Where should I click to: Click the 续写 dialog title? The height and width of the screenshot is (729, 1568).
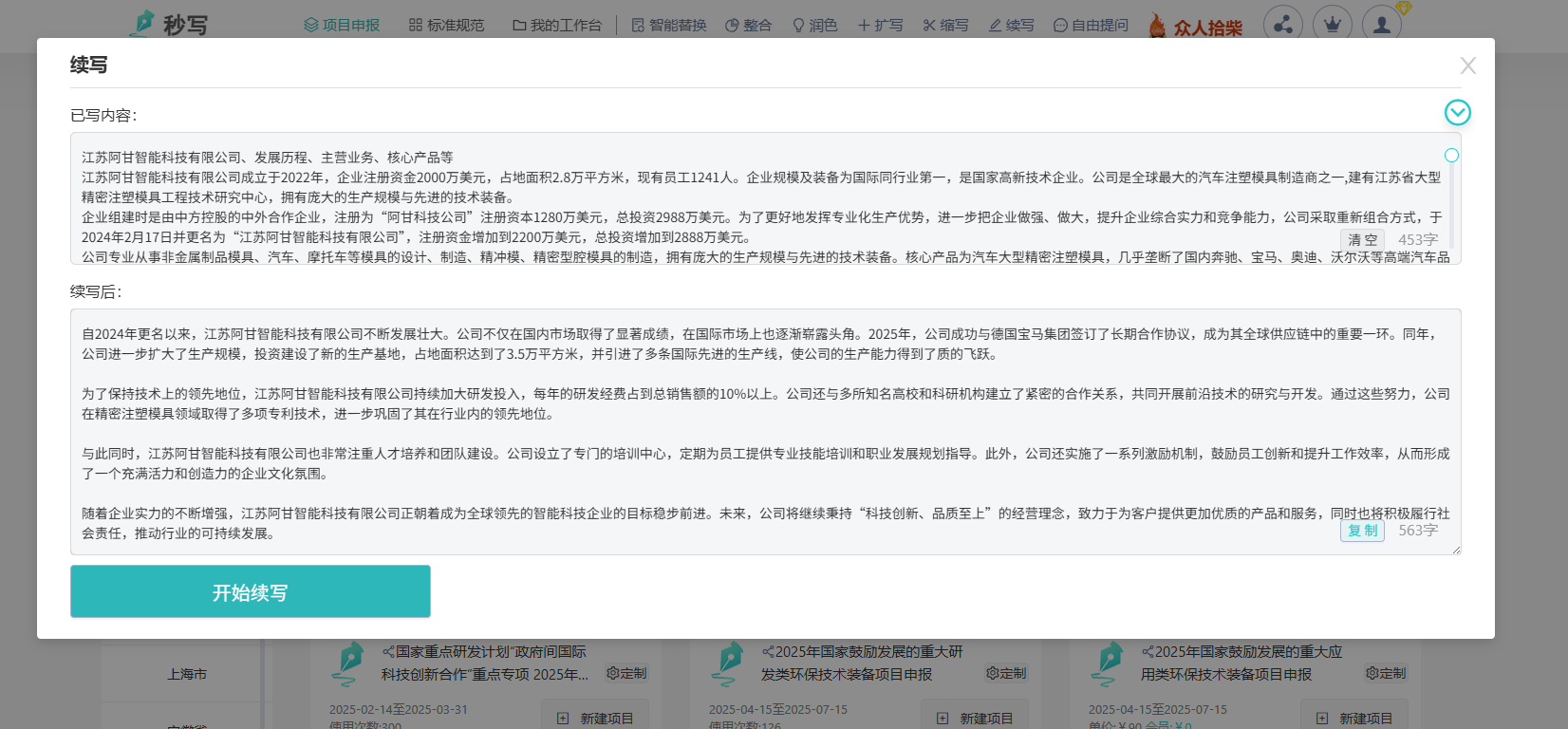pyautogui.click(x=88, y=65)
